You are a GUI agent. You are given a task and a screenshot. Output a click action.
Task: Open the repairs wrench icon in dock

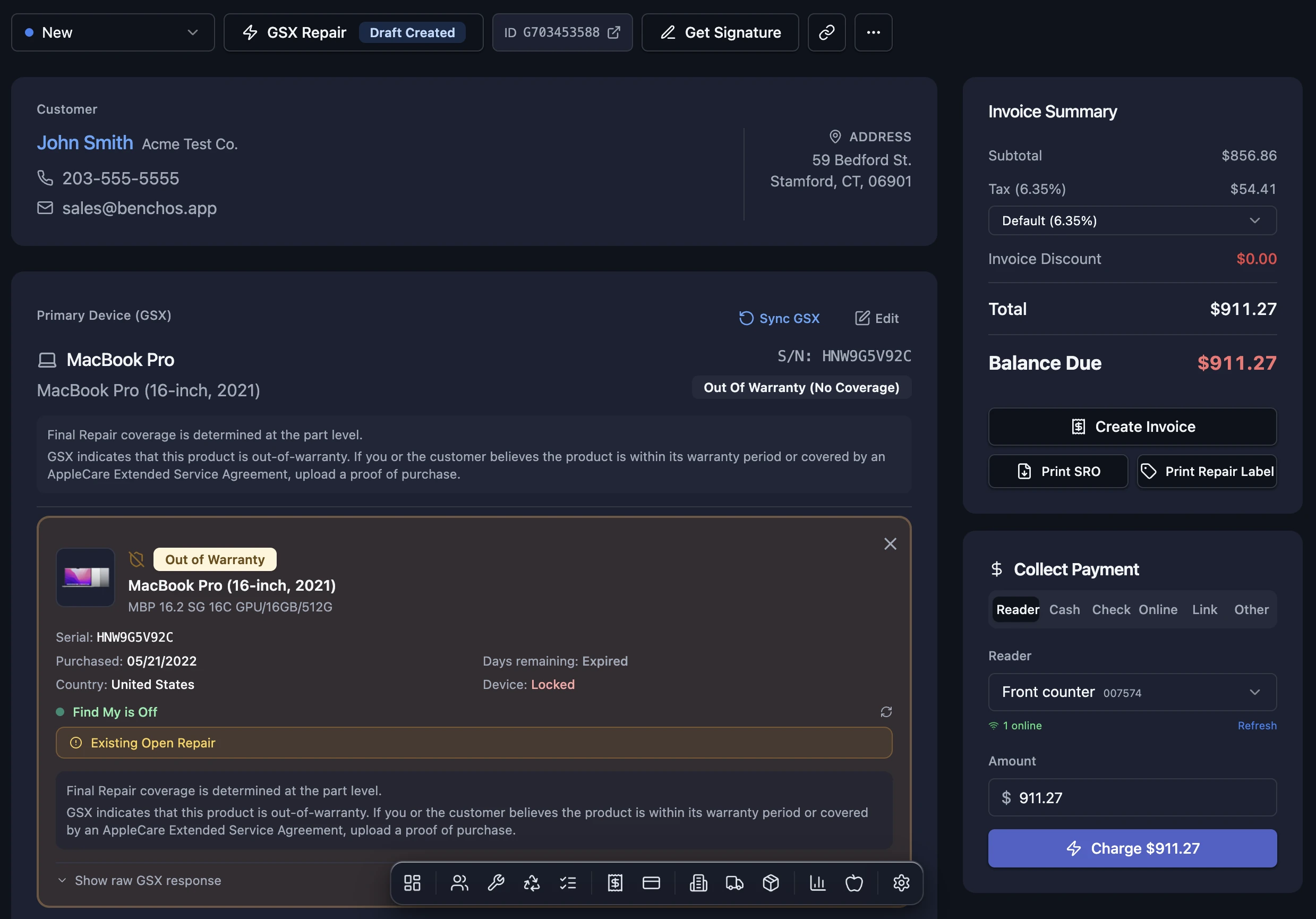click(x=496, y=883)
